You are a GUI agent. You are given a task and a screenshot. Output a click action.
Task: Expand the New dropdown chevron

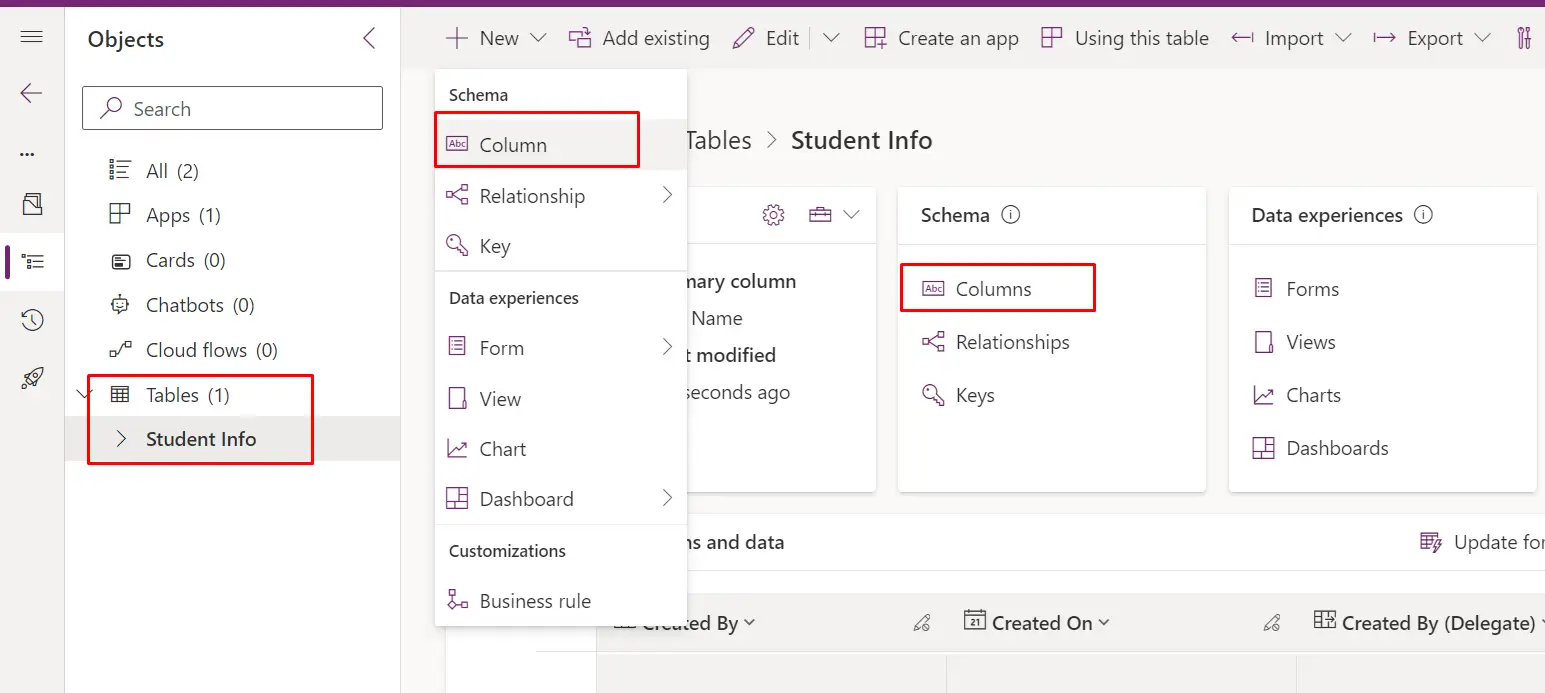point(536,37)
